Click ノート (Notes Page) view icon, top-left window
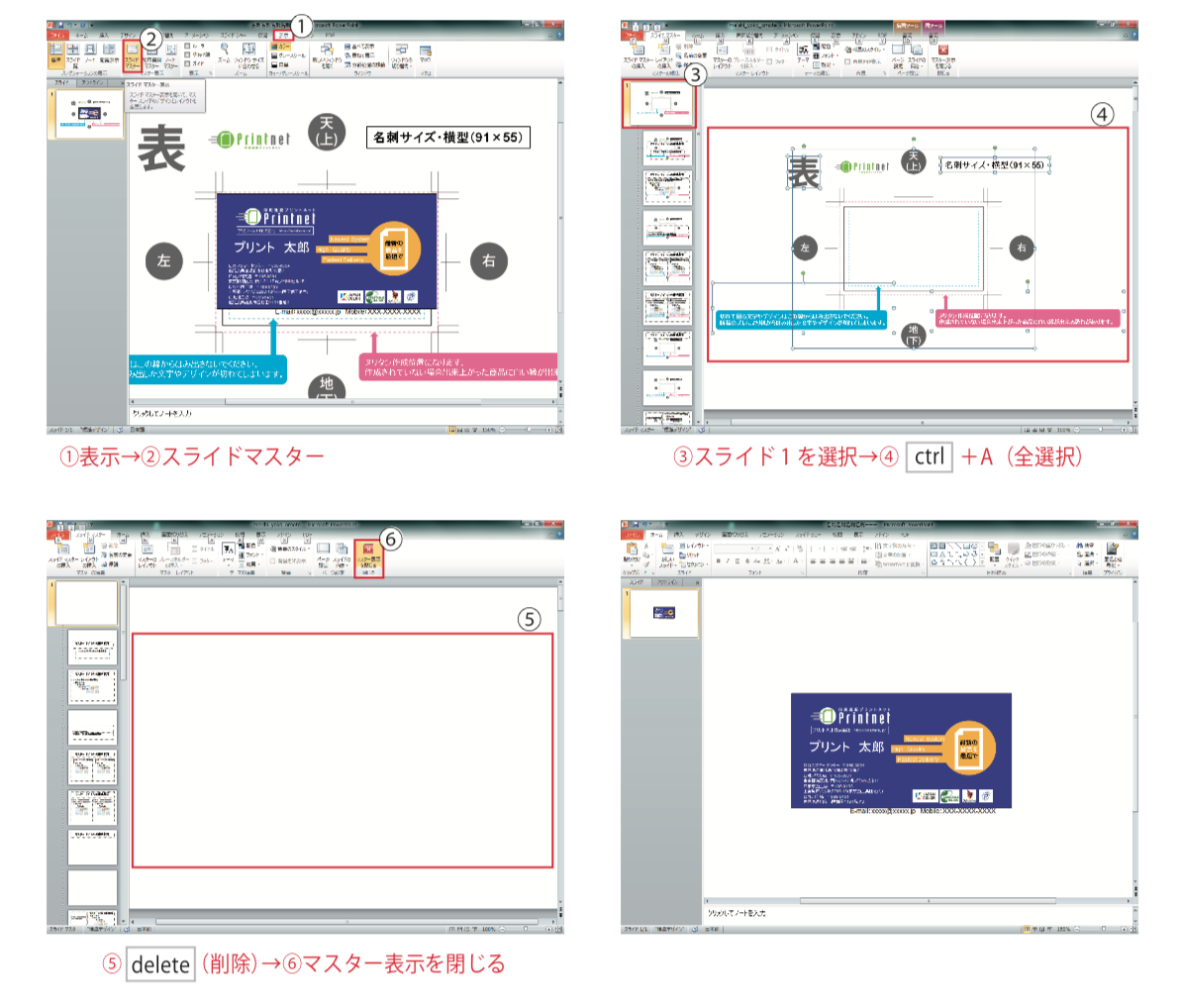 coord(90,54)
